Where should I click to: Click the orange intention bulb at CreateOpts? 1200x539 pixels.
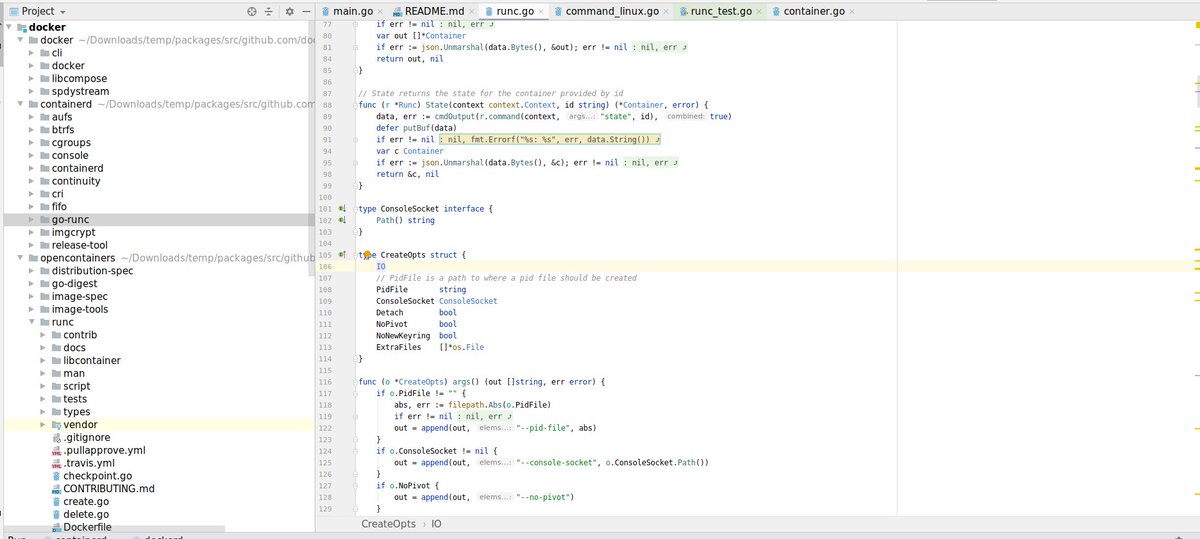pos(367,256)
